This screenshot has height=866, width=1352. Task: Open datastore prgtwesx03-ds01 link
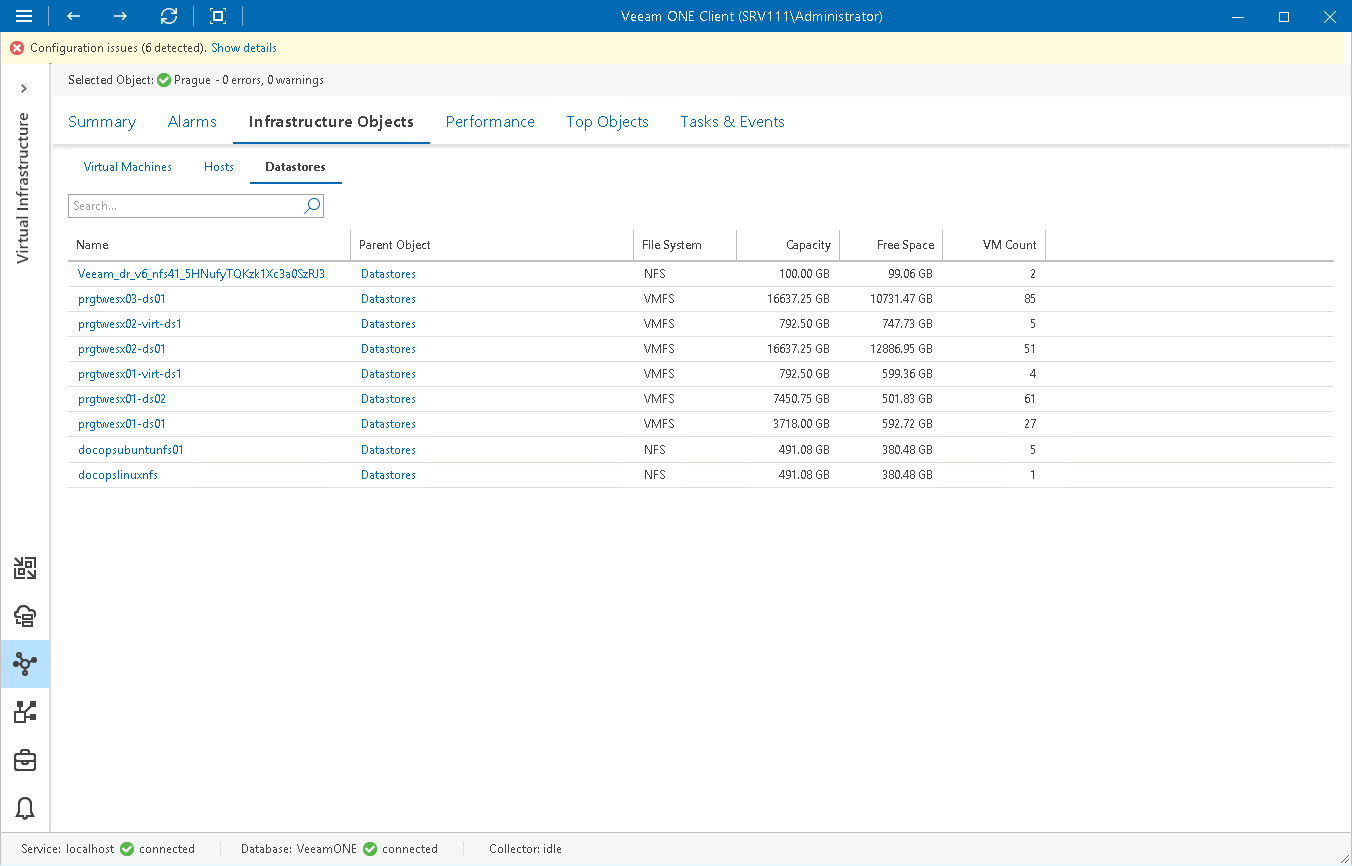(x=123, y=298)
